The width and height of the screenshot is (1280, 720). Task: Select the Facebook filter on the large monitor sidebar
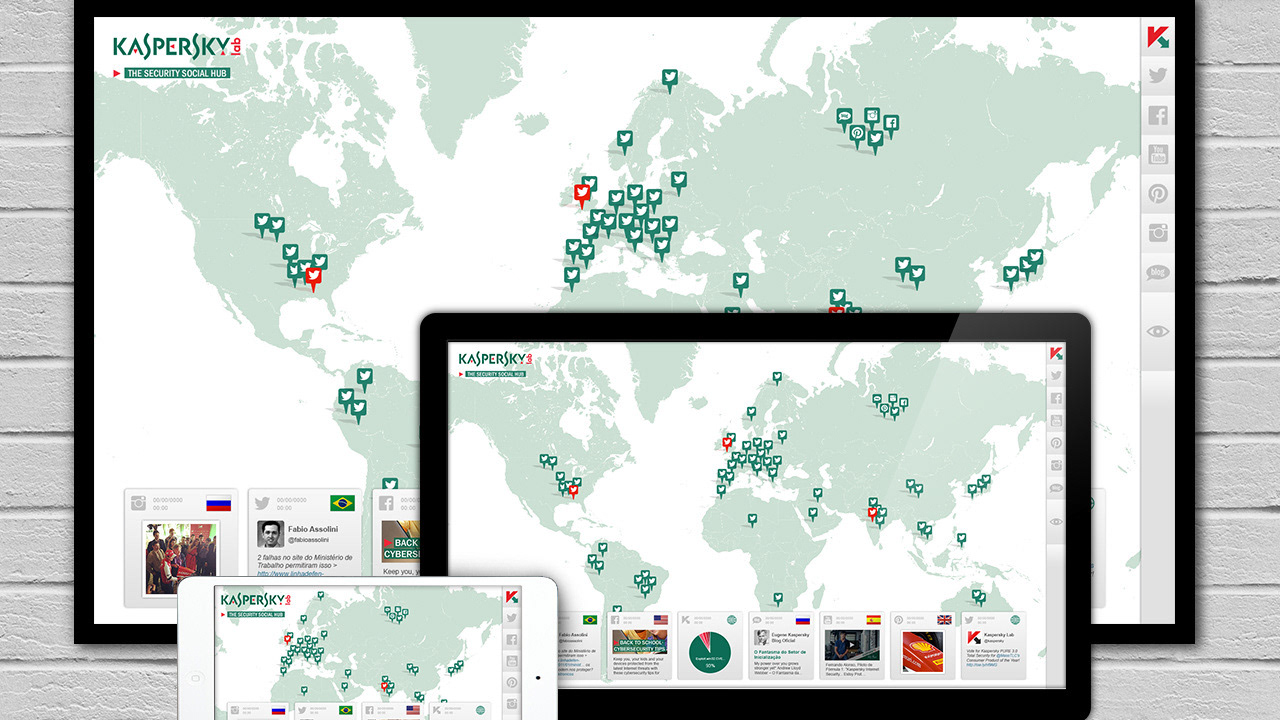click(x=1158, y=115)
